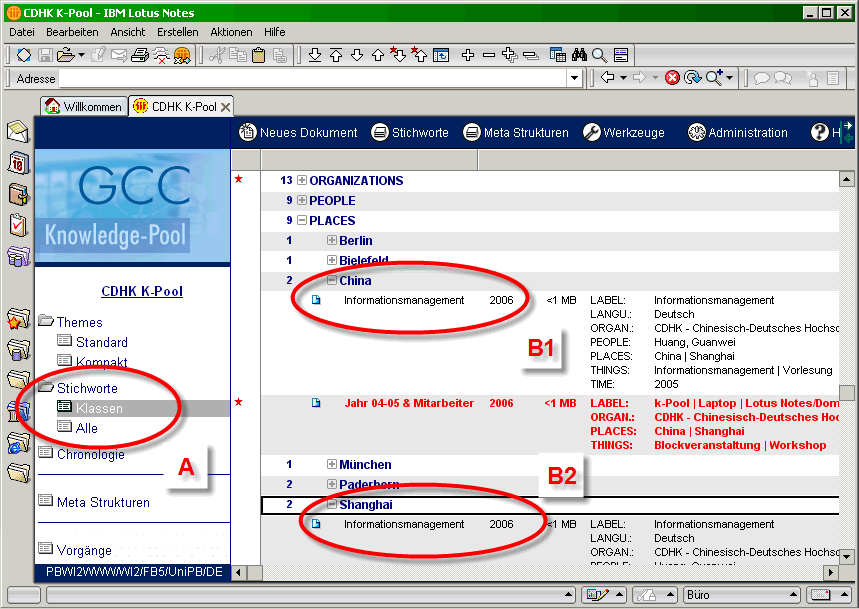
Task: Click the horizontal scrollbar right arrow
Action: 831,573
